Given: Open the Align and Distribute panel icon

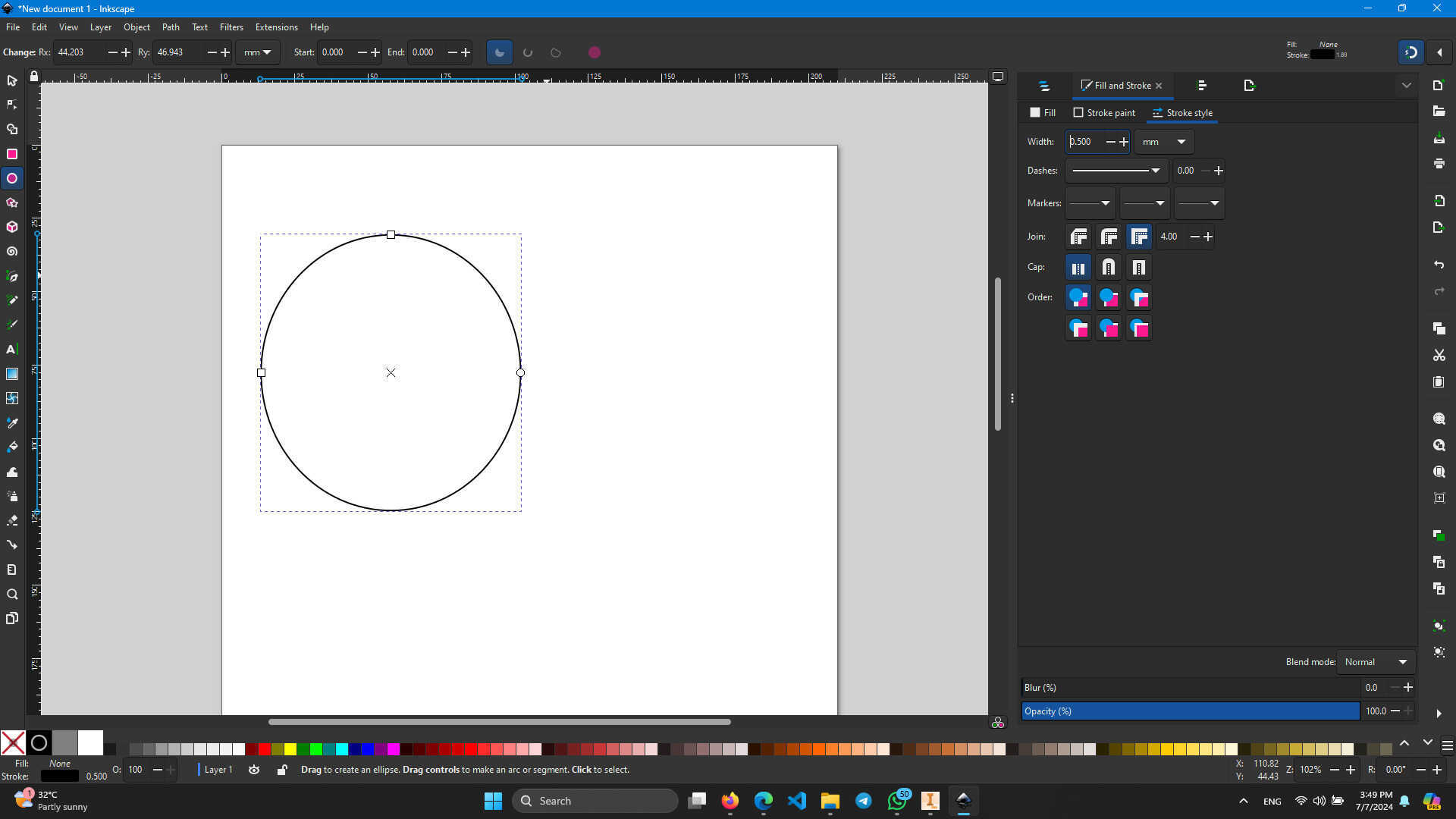Looking at the screenshot, I should pyautogui.click(x=1201, y=86).
